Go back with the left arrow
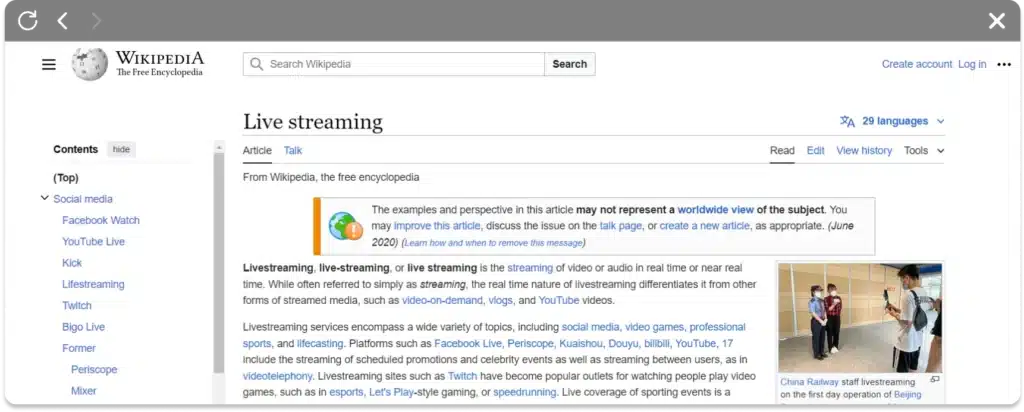This screenshot has height=412, width=1024. (x=63, y=21)
